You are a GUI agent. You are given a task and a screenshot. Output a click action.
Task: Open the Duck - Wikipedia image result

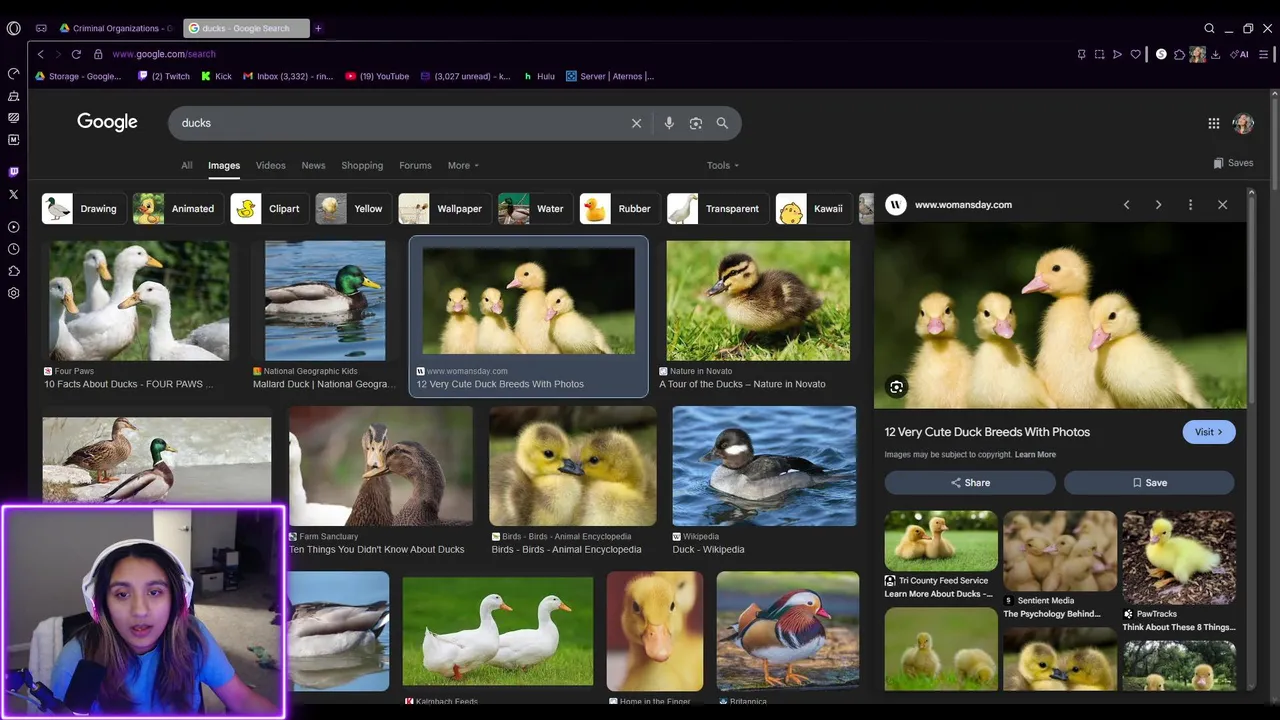(x=764, y=466)
